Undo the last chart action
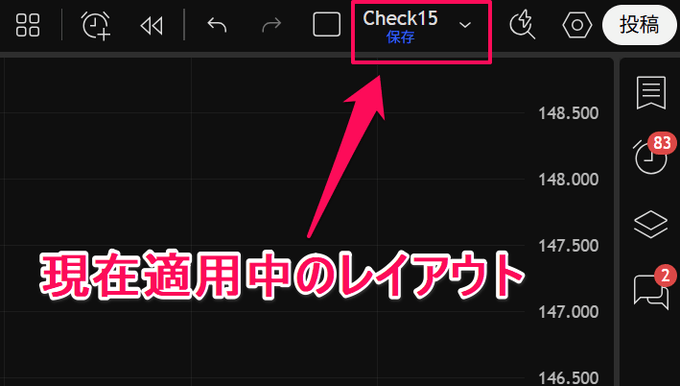 click(217, 25)
